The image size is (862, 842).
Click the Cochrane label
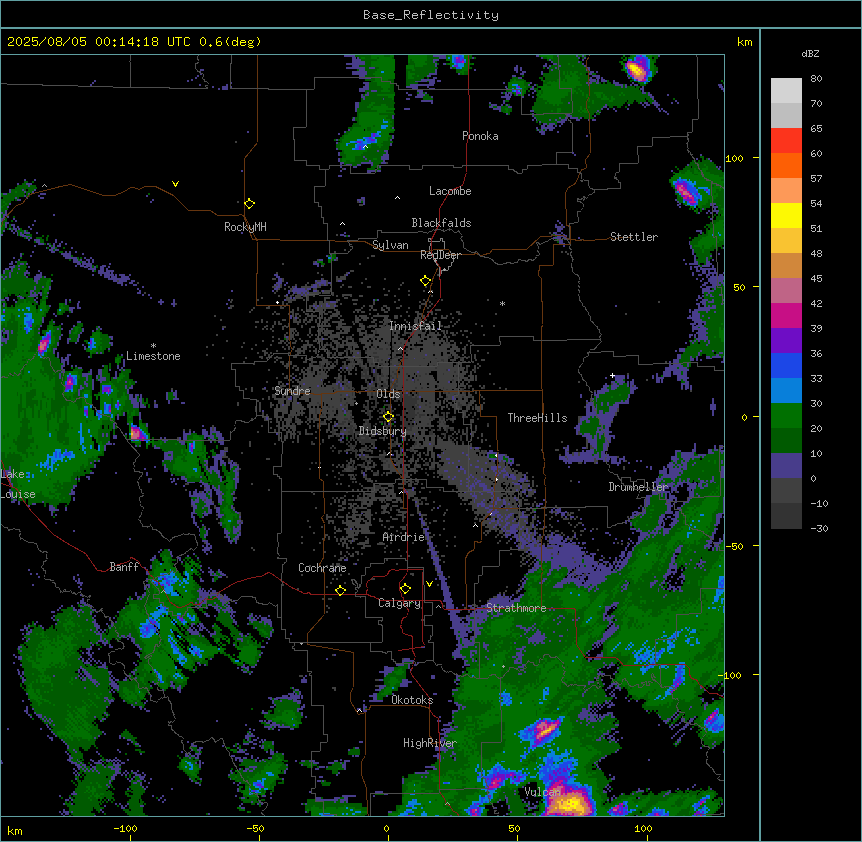322,568
